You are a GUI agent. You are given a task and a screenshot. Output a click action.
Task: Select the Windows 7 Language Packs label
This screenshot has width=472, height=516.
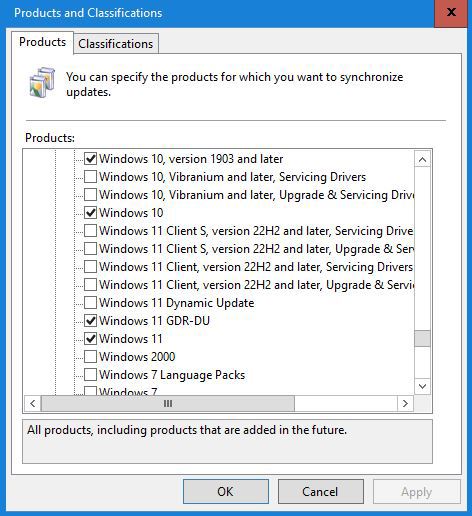172,375
